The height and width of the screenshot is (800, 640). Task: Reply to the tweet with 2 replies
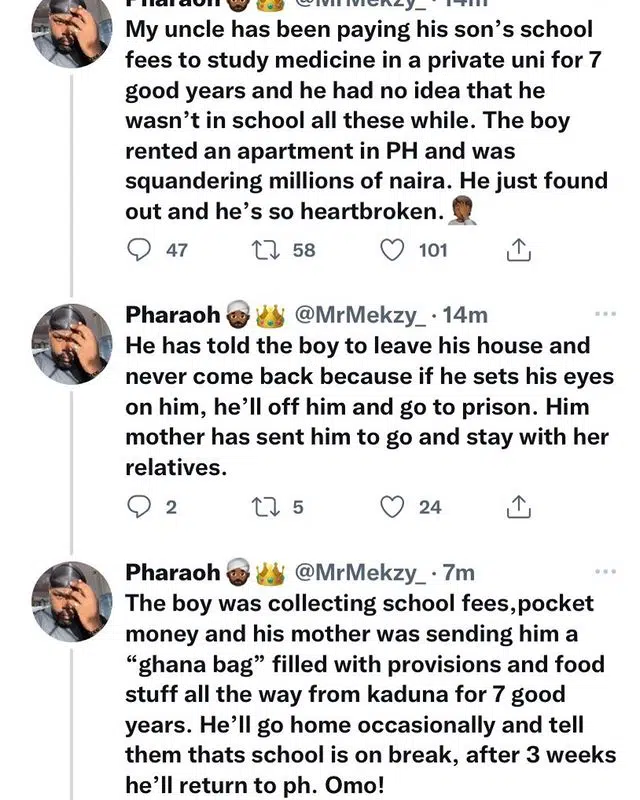pyautogui.click(x=141, y=507)
